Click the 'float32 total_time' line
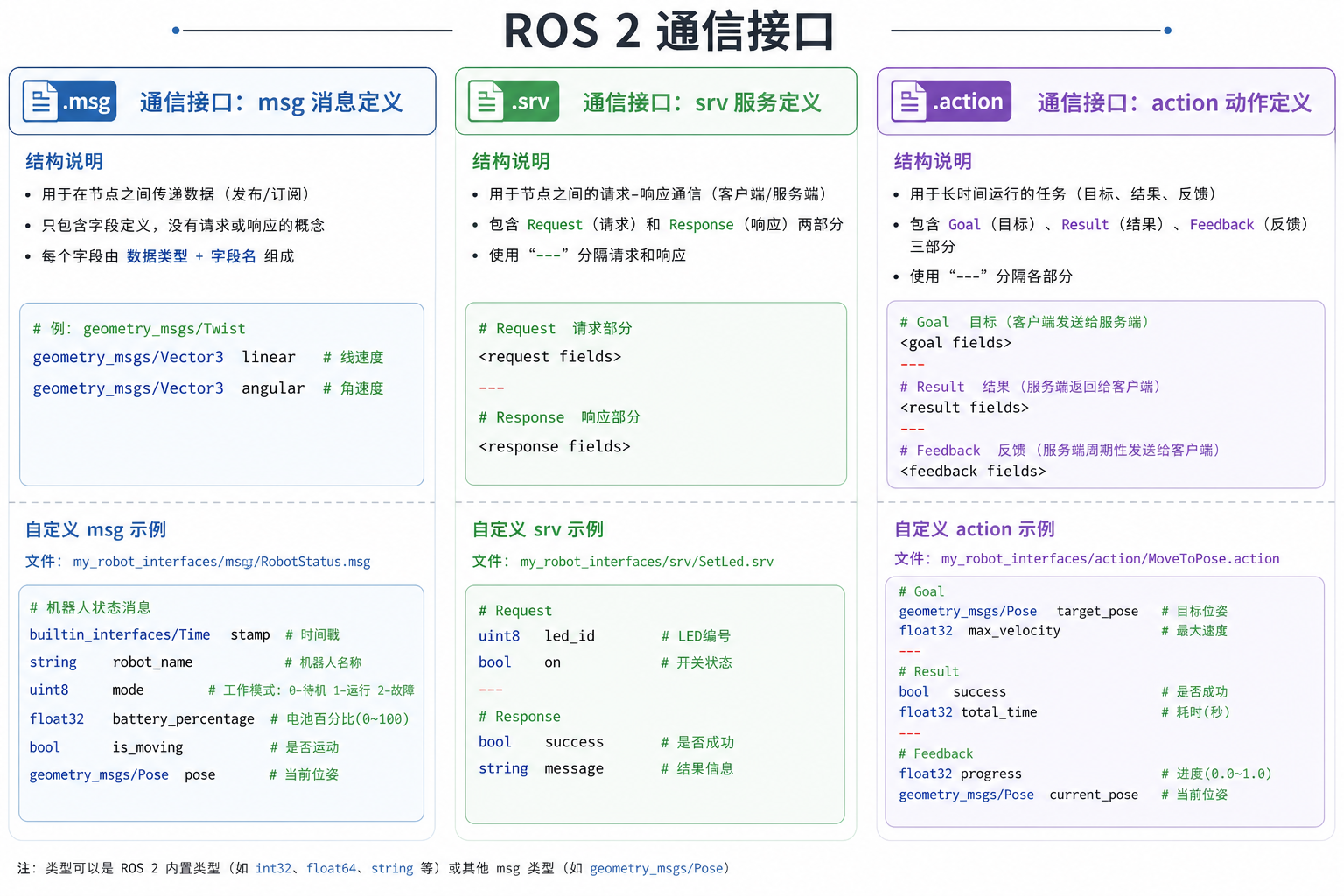1344x896 pixels. 1064,712
